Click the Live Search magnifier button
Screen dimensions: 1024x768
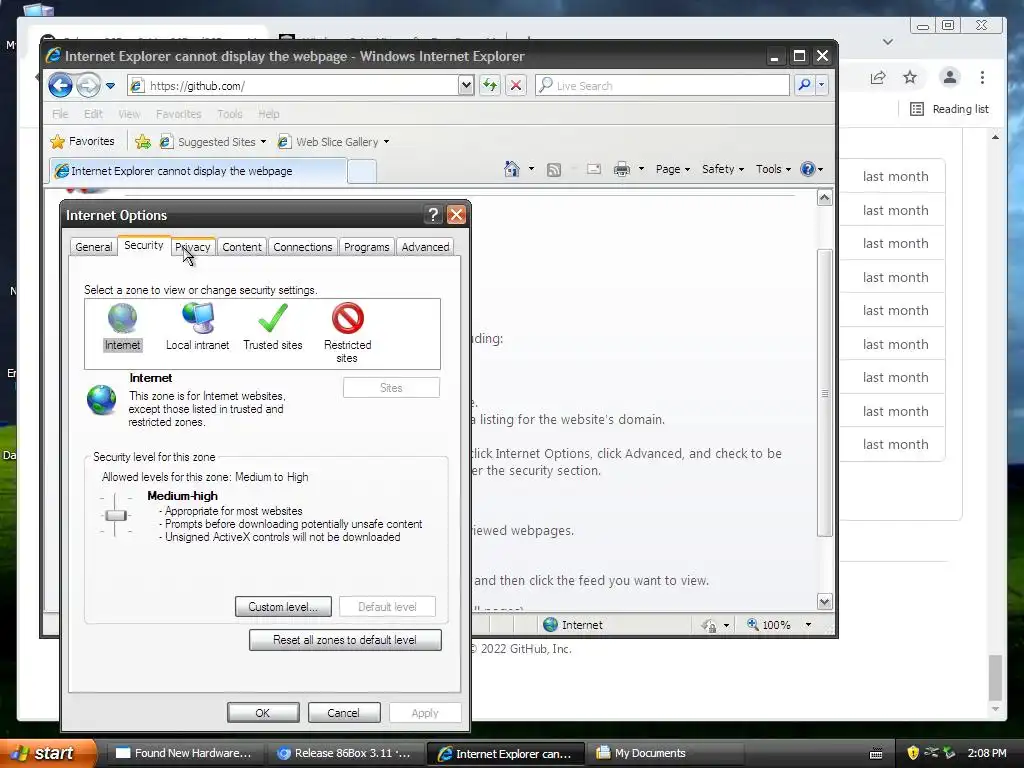[x=805, y=85]
